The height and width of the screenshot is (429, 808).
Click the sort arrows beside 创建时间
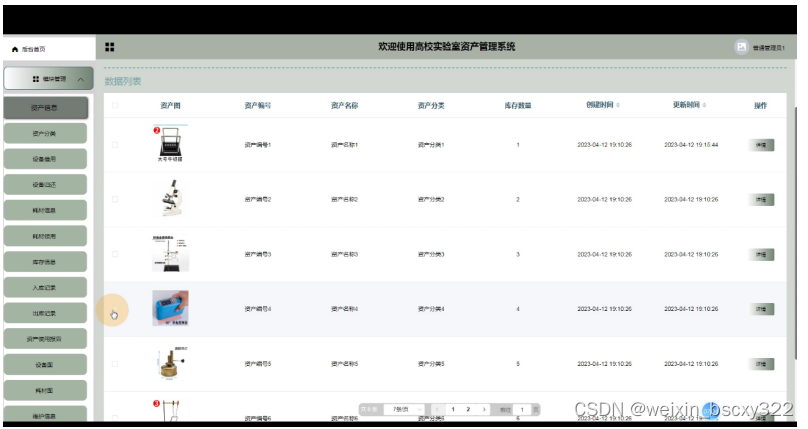point(618,105)
